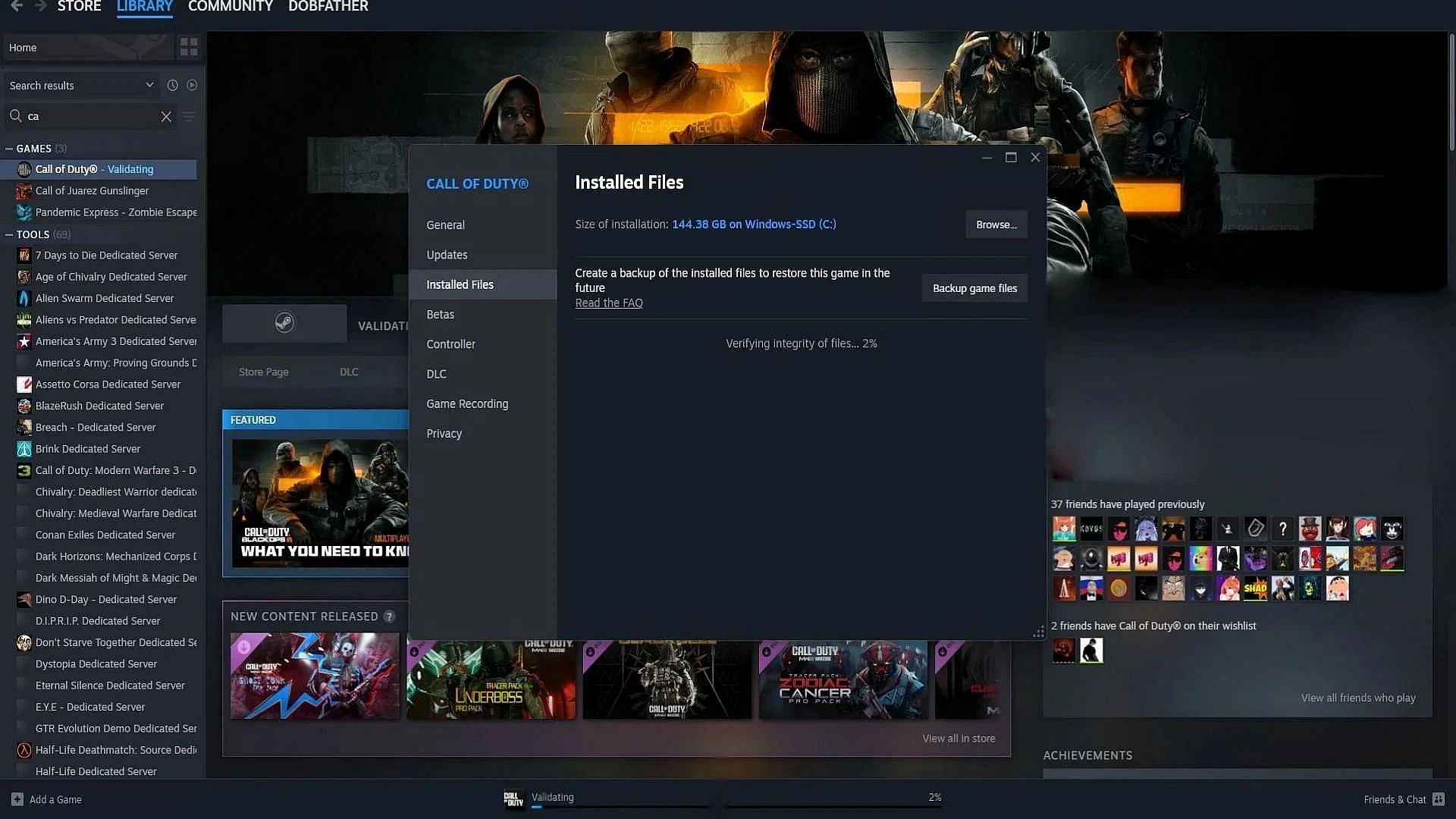The width and height of the screenshot is (1456, 819).
Task: Click the game search clear icon
Action: (x=166, y=116)
